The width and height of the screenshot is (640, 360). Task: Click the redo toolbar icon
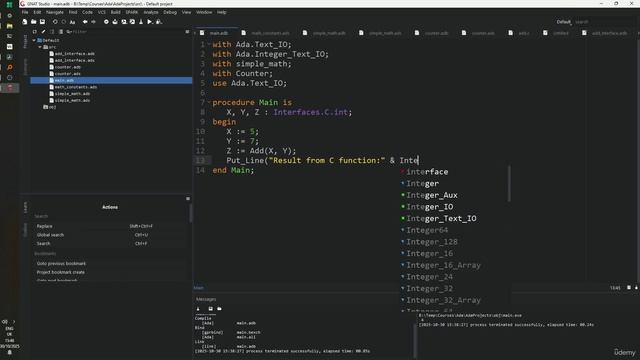pos(64,22)
